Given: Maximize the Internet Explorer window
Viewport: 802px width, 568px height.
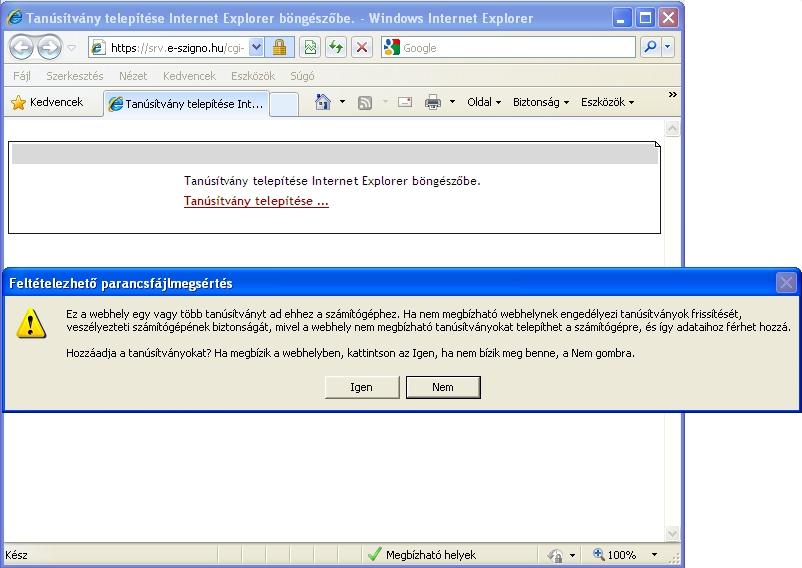Looking at the screenshot, I should click(645, 18).
